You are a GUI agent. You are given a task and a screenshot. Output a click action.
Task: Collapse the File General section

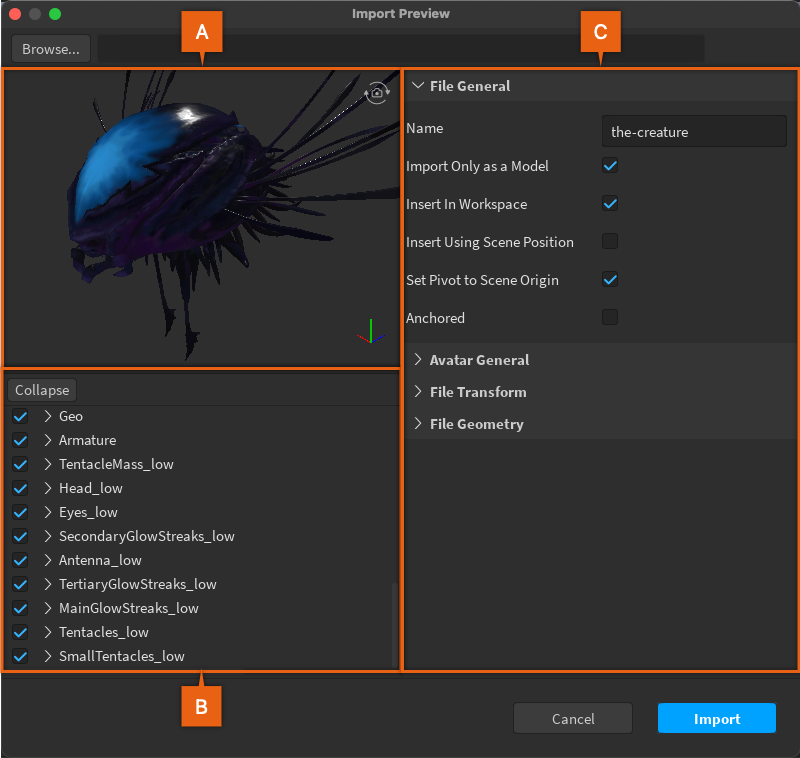click(x=418, y=86)
